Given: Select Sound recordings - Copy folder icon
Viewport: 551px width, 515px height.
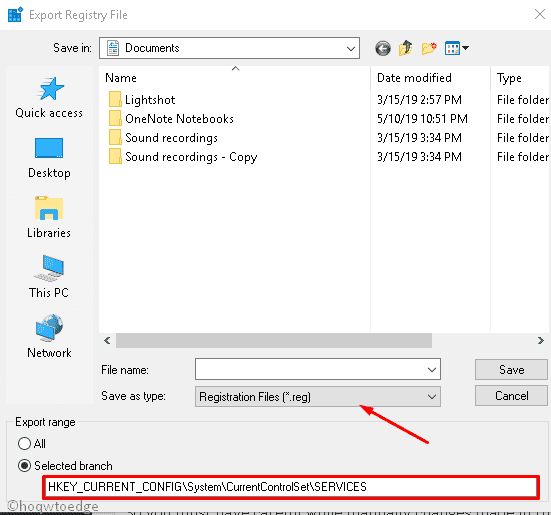Looking at the screenshot, I should (115, 156).
